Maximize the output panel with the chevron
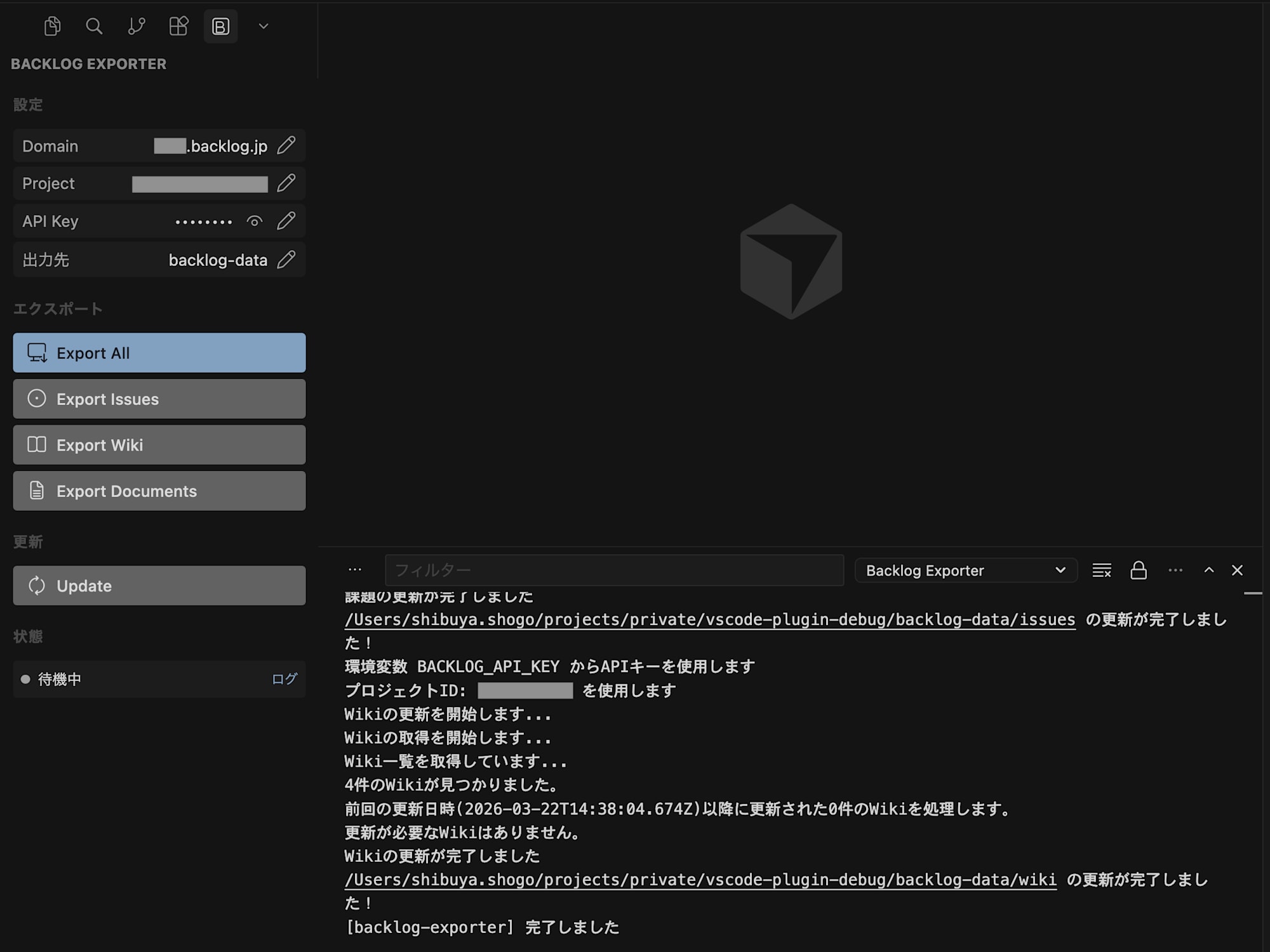This screenshot has width=1270, height=952. point(1208,570)
